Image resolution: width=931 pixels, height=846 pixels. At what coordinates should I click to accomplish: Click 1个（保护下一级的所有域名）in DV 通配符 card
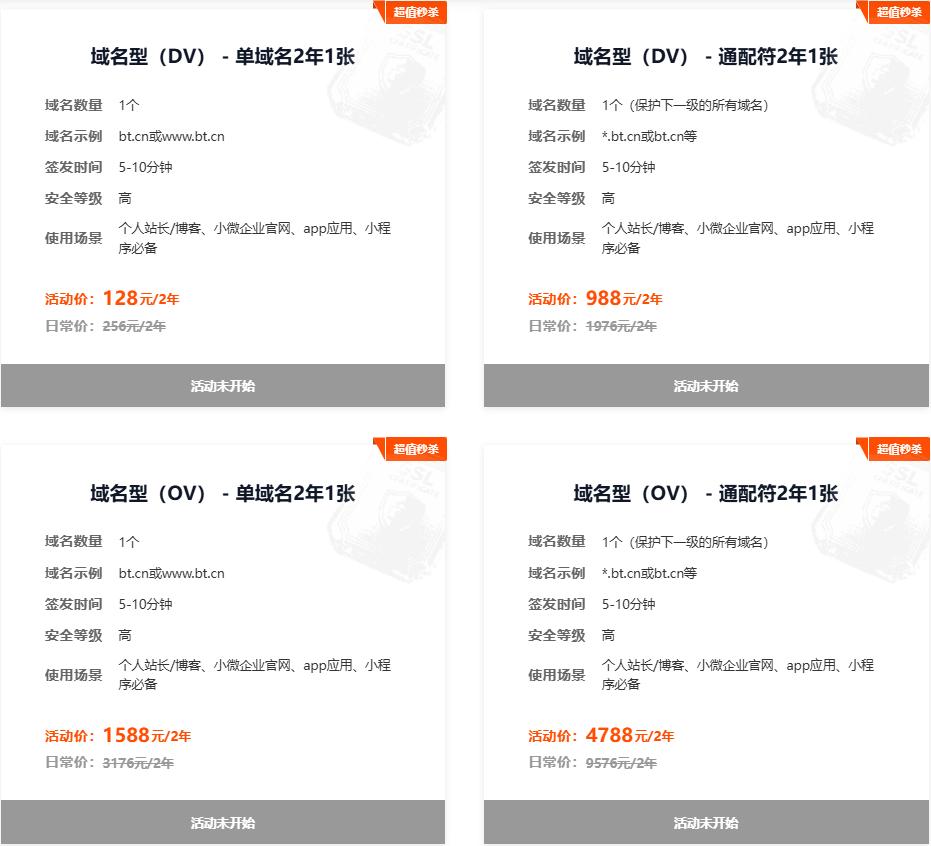pos(685,106)
